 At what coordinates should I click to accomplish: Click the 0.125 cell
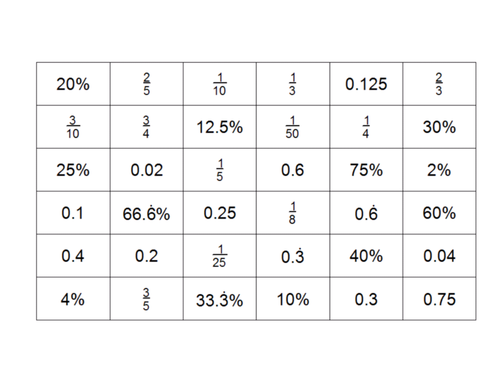click(x=366, y=84)
